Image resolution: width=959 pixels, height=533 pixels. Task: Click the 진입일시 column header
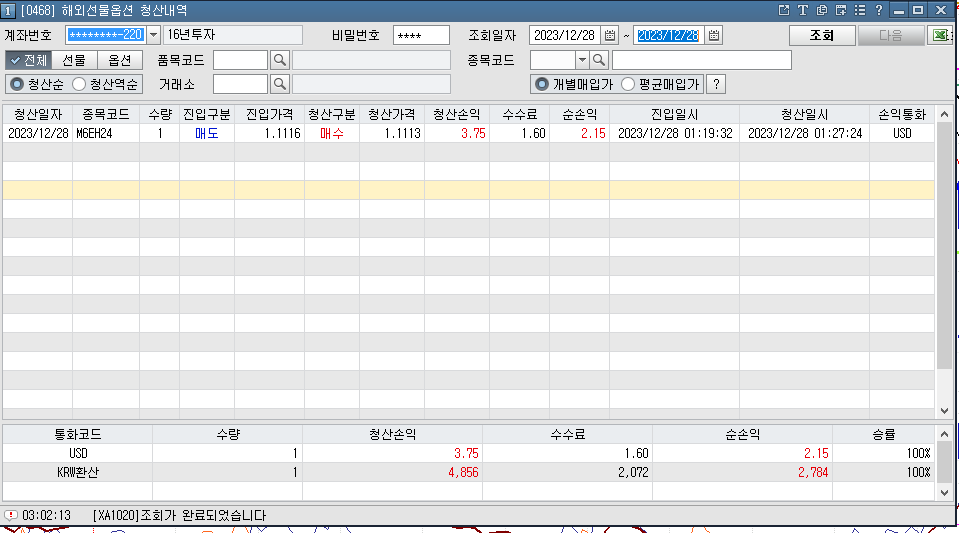675,114
